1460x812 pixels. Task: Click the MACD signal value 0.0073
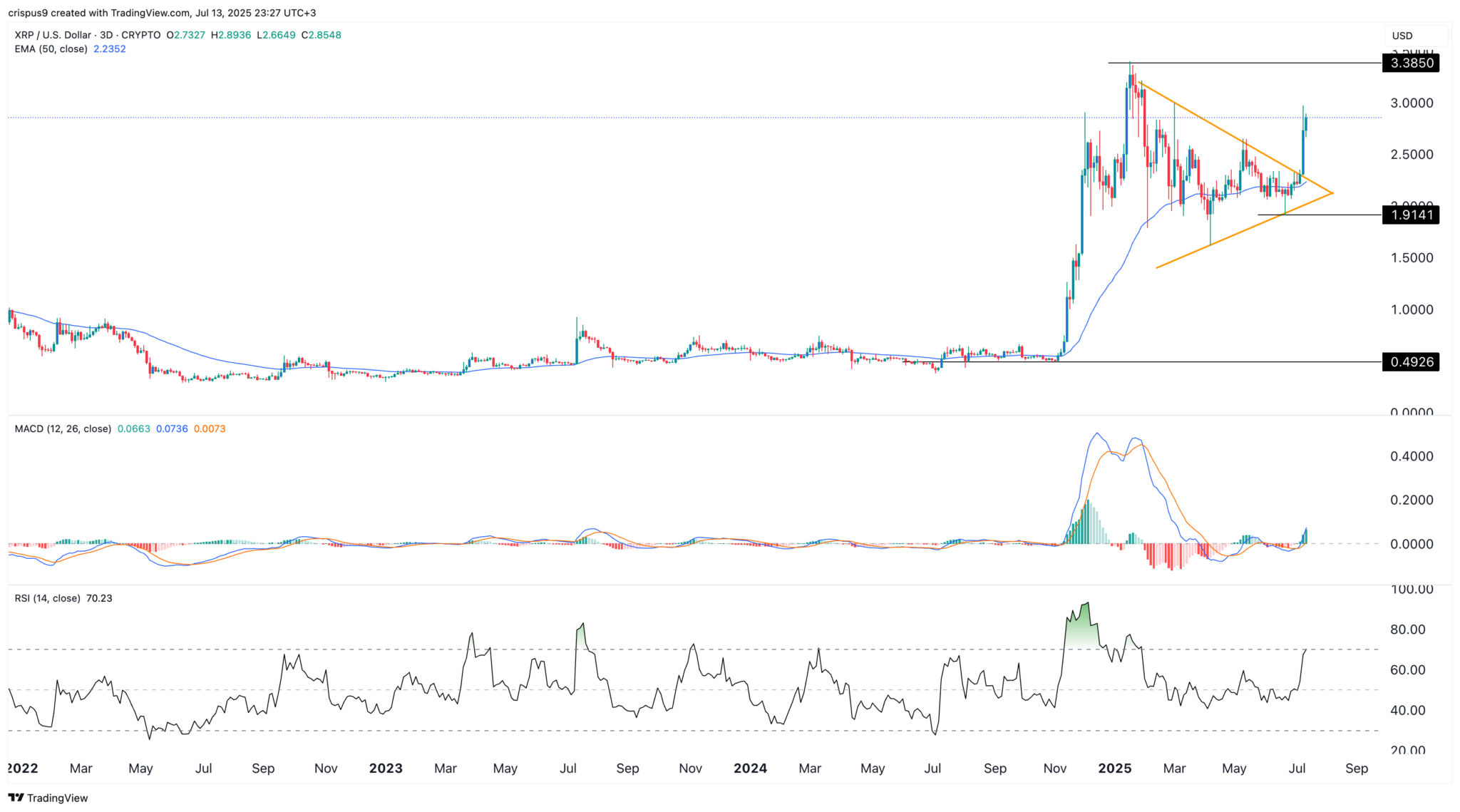[x=209, y=428]
